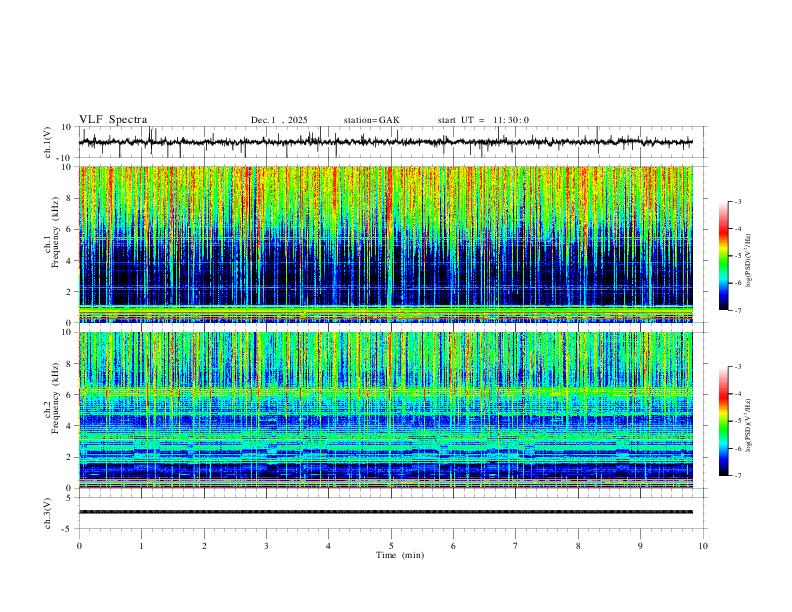This screenshot has height=612, width=792.
Task: Click the '-3' label on ch.1 colorbar
Action: click(x=737, y=202)
